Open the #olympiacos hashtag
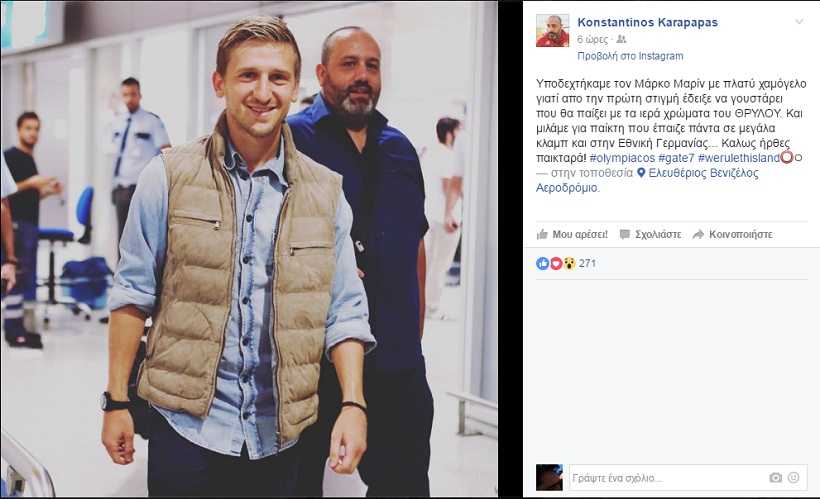This screenshot has height=499, width=820. 622,158
